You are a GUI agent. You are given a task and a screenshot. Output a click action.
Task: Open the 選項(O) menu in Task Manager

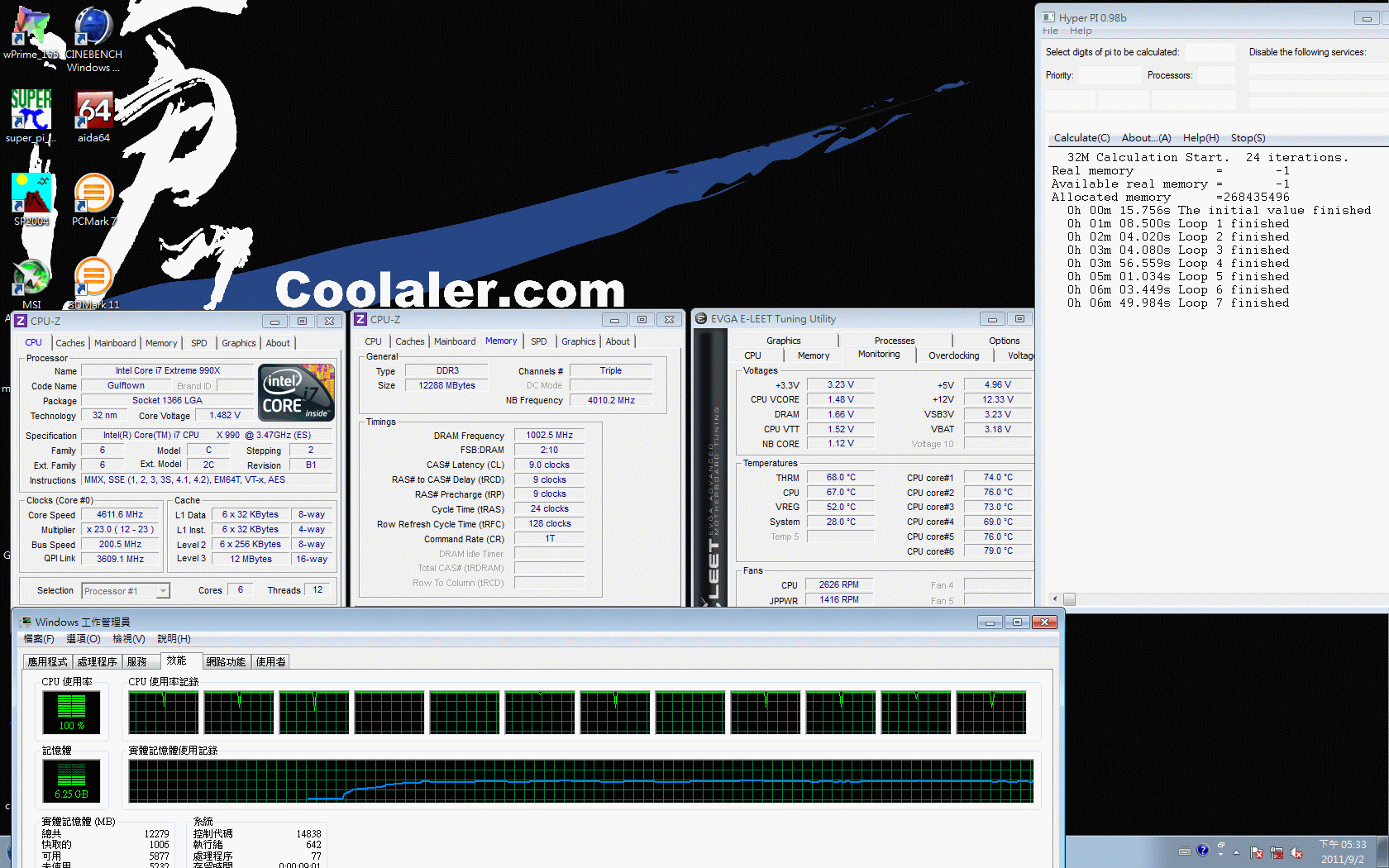coord(84,639)
